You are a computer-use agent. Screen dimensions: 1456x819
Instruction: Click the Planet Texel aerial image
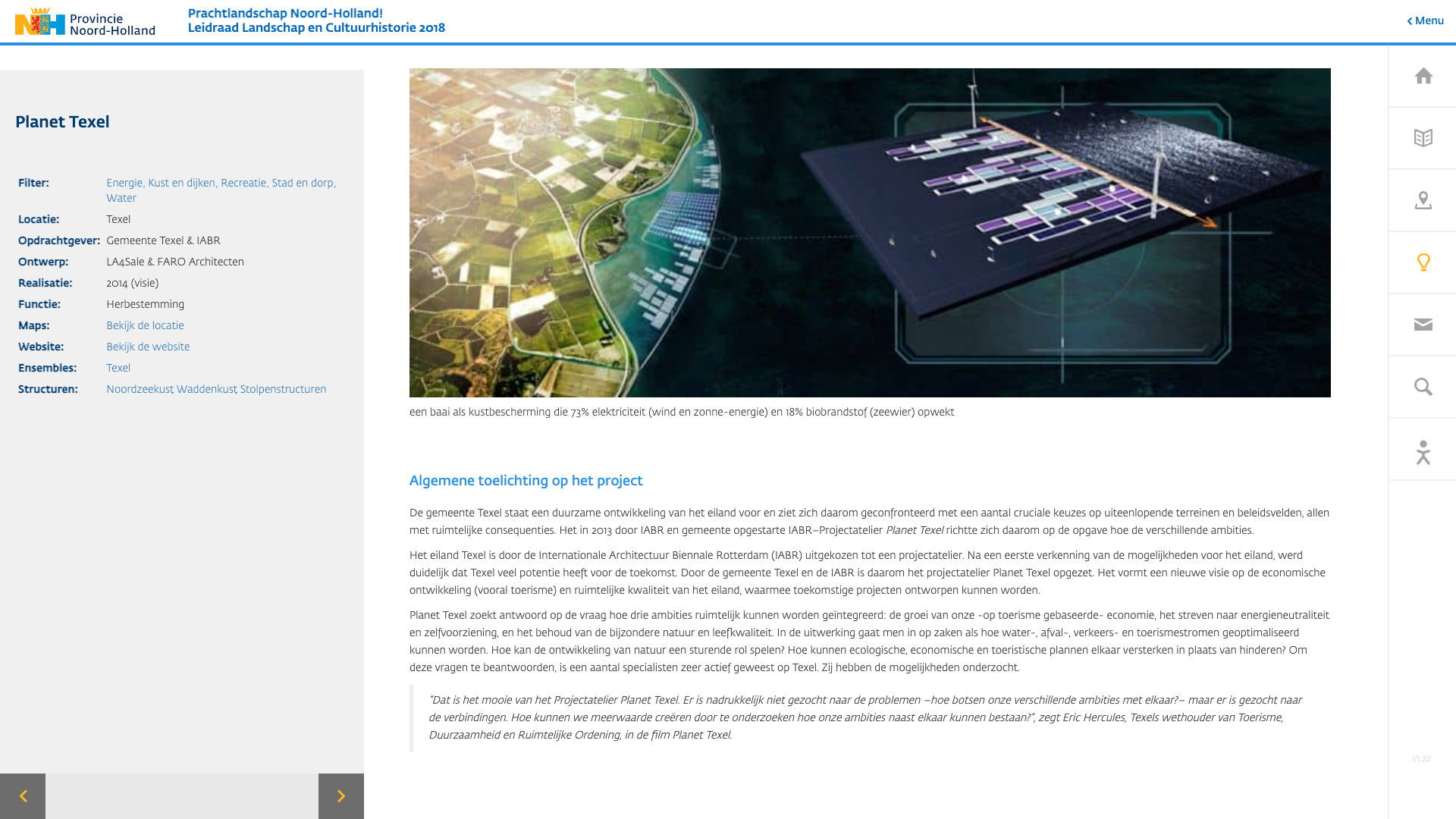click(869, 232)
